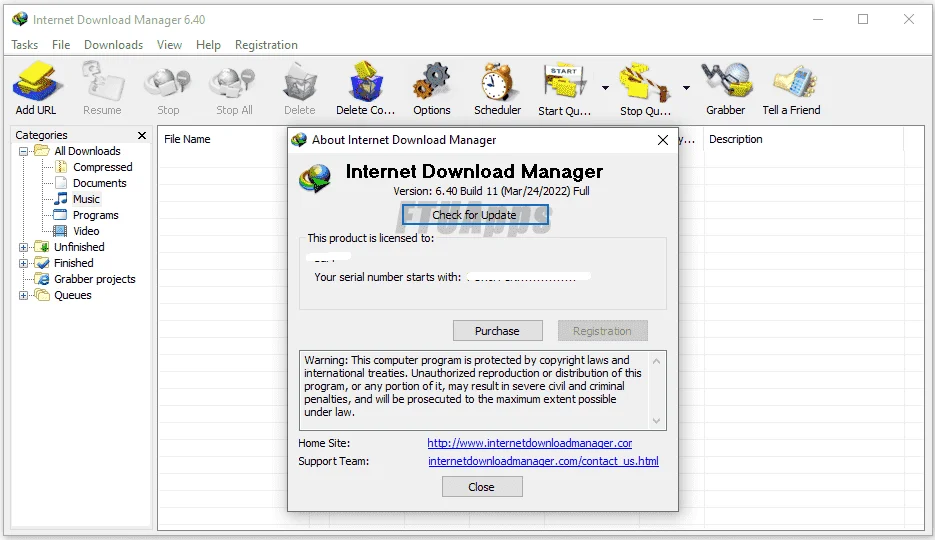This screenshot has width=935, height=540.
Task: Click the version text "6.40 Build 11"
Action: click(466, 191)
